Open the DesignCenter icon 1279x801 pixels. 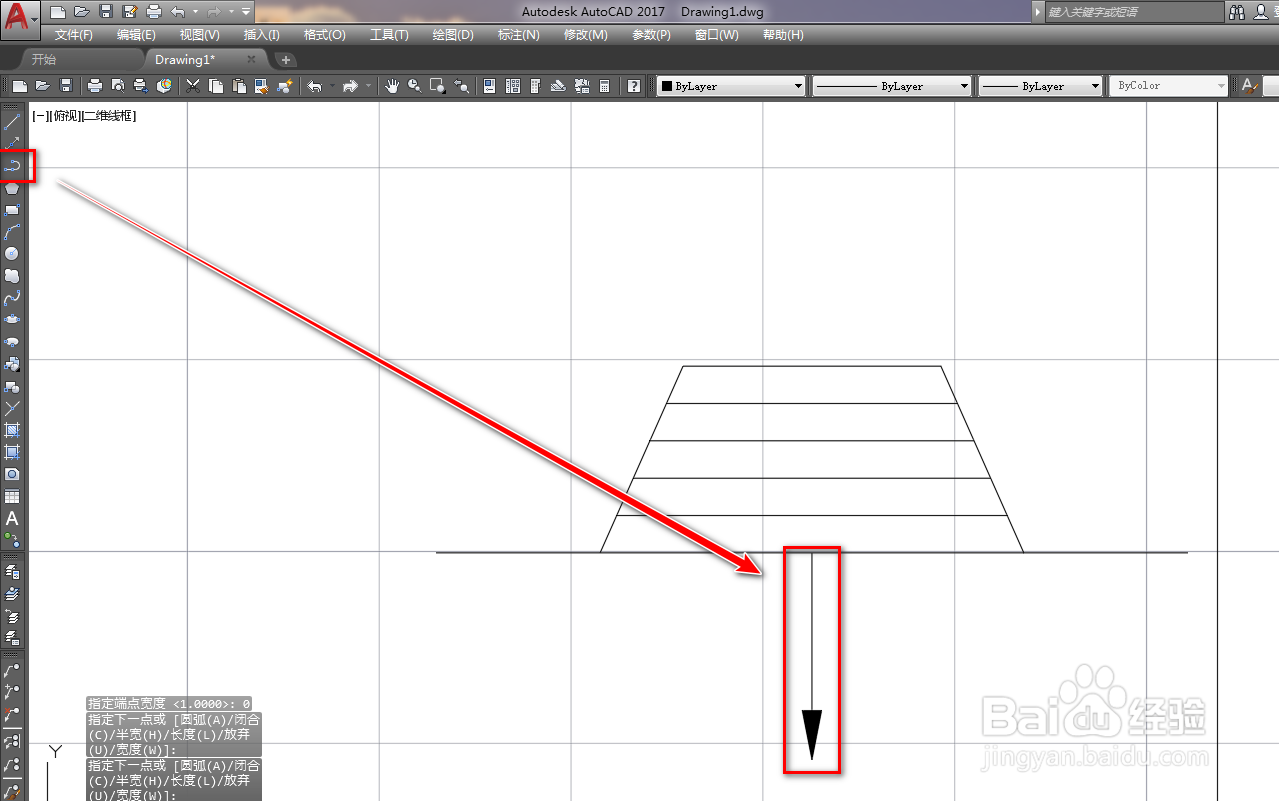[513, 86]
